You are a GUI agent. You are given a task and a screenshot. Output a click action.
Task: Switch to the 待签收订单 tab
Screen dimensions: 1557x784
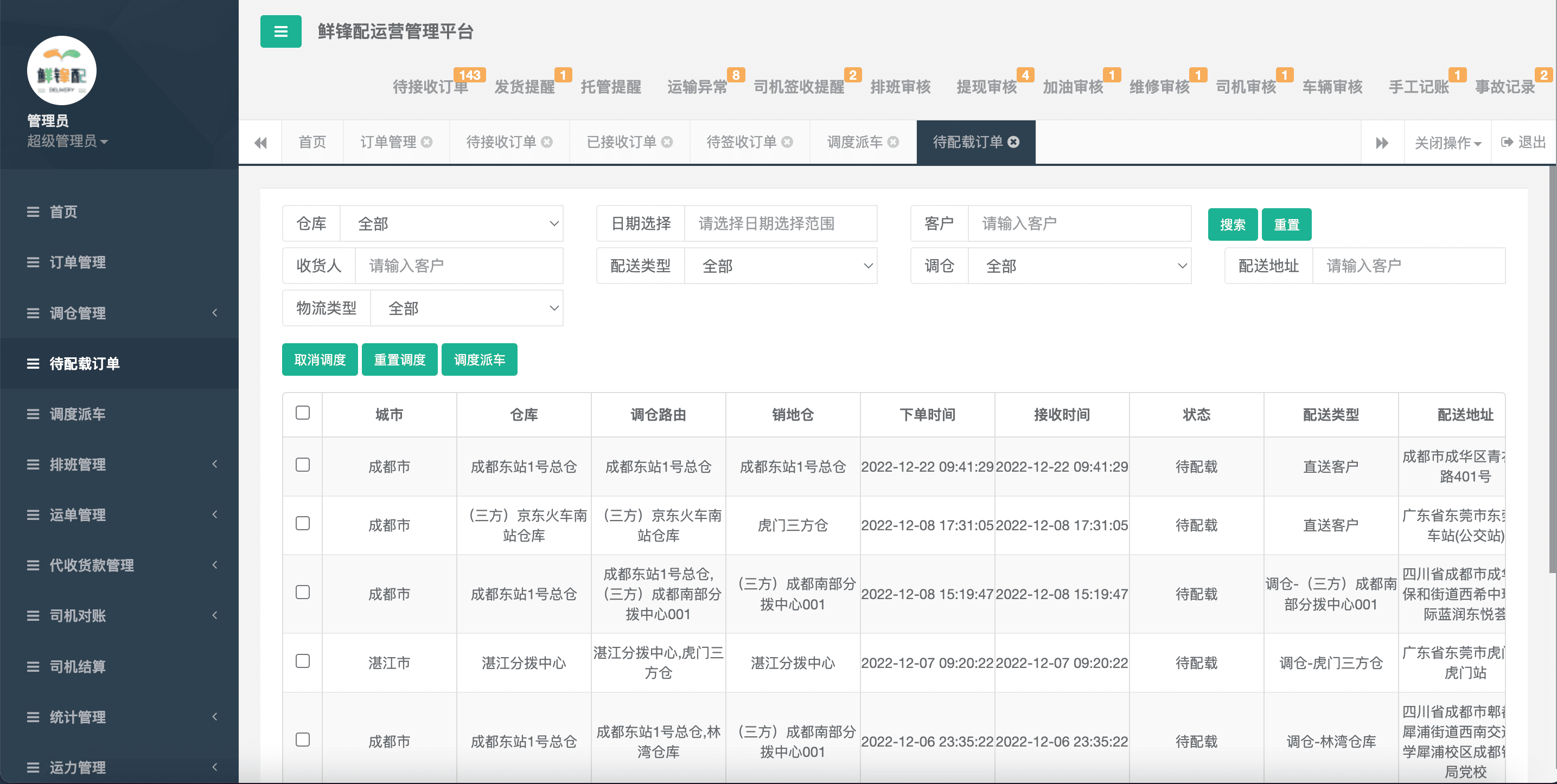[x=742, y=142]
